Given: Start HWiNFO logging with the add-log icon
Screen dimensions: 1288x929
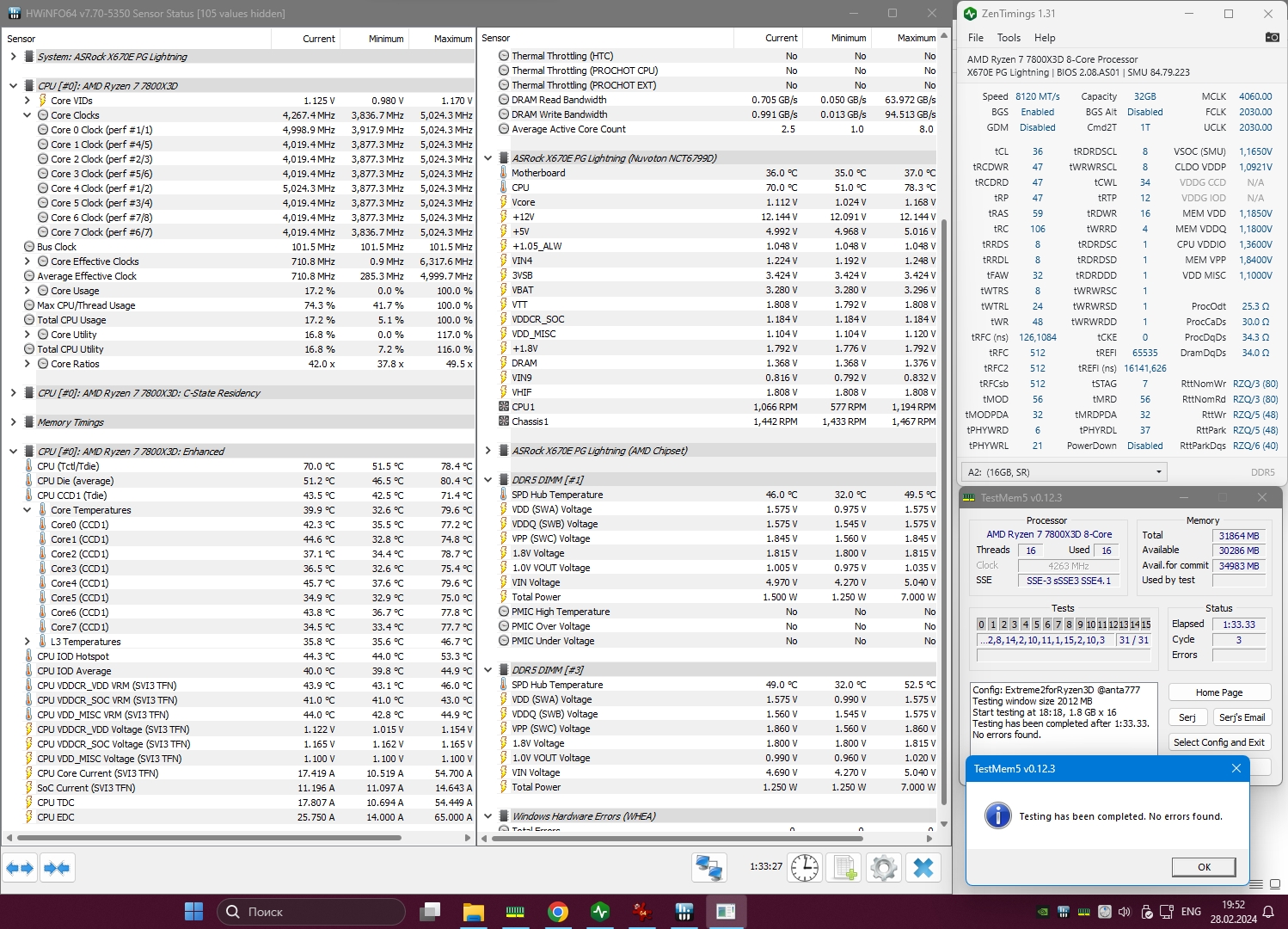Looking at the screenshot, I should coord(843,868).
